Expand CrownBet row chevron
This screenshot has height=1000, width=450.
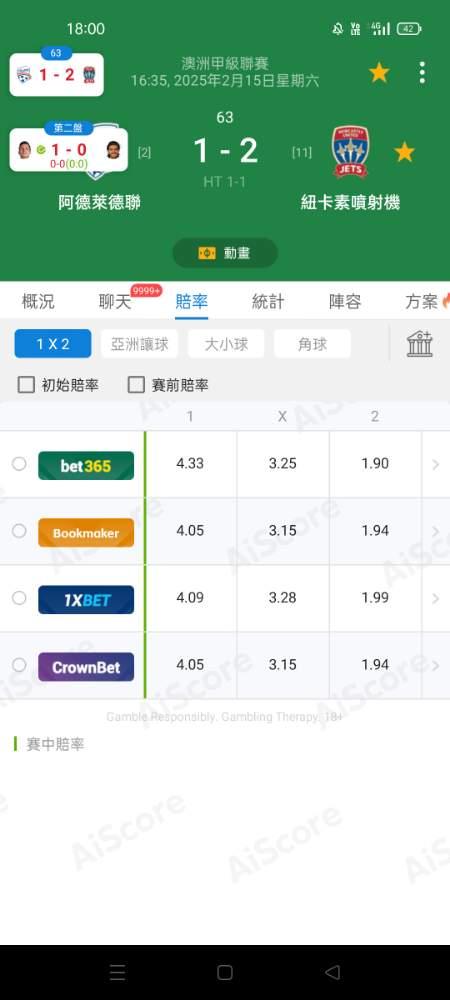click(436, 665)
